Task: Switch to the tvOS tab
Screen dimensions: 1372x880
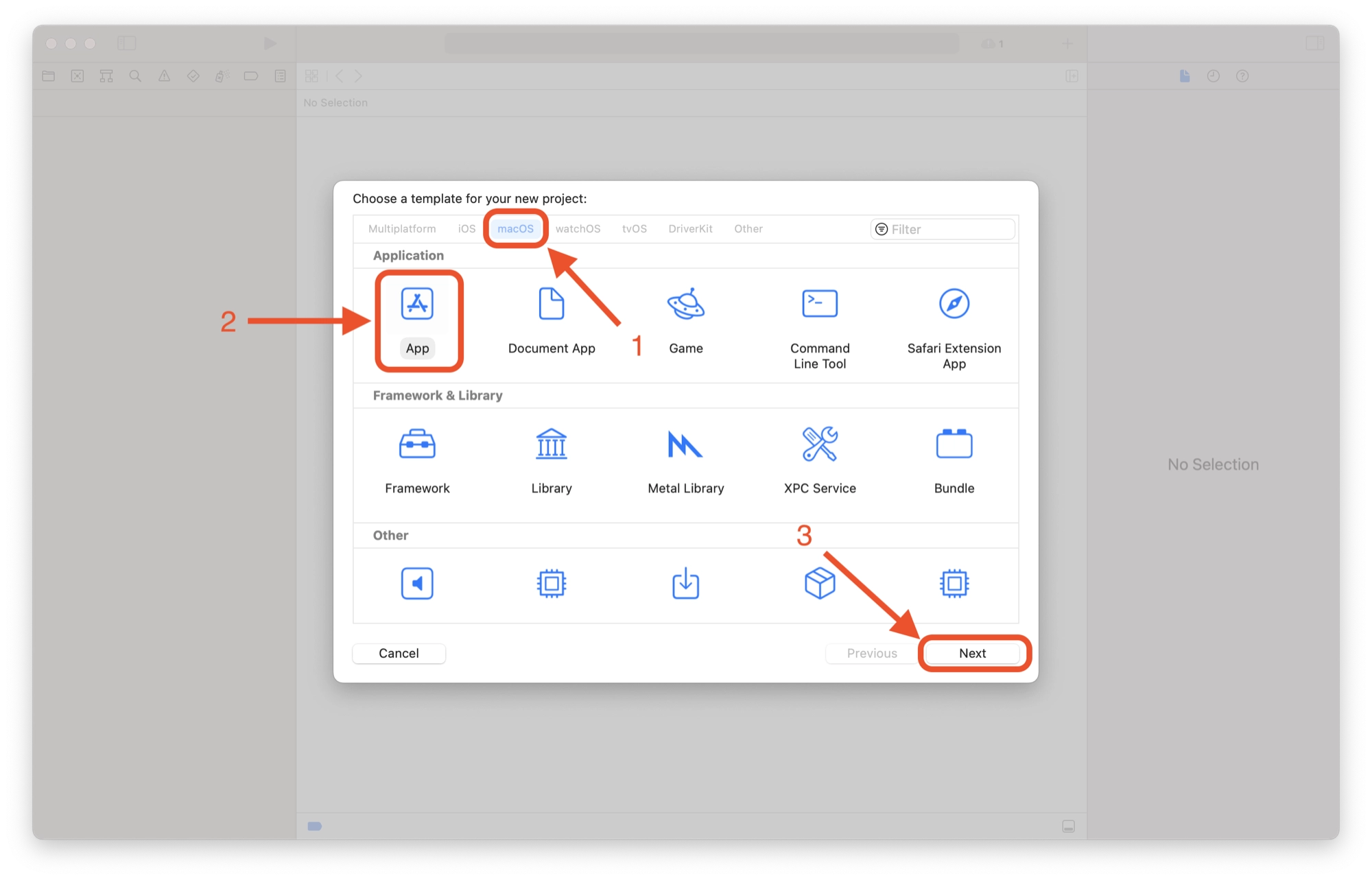Action: (x=635, y=229)
